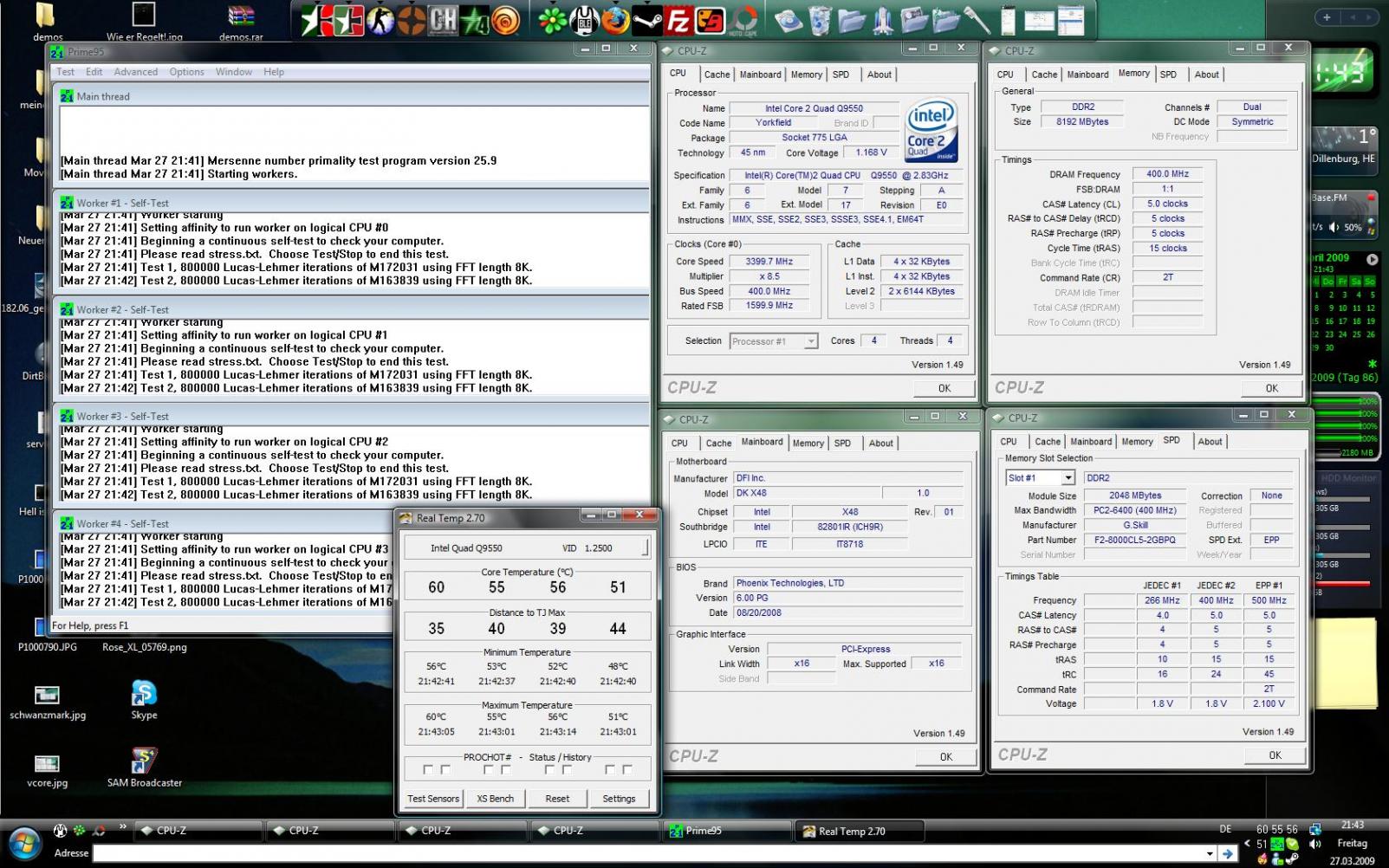Click the address bar Go arrow

(x=1227, y=854)
